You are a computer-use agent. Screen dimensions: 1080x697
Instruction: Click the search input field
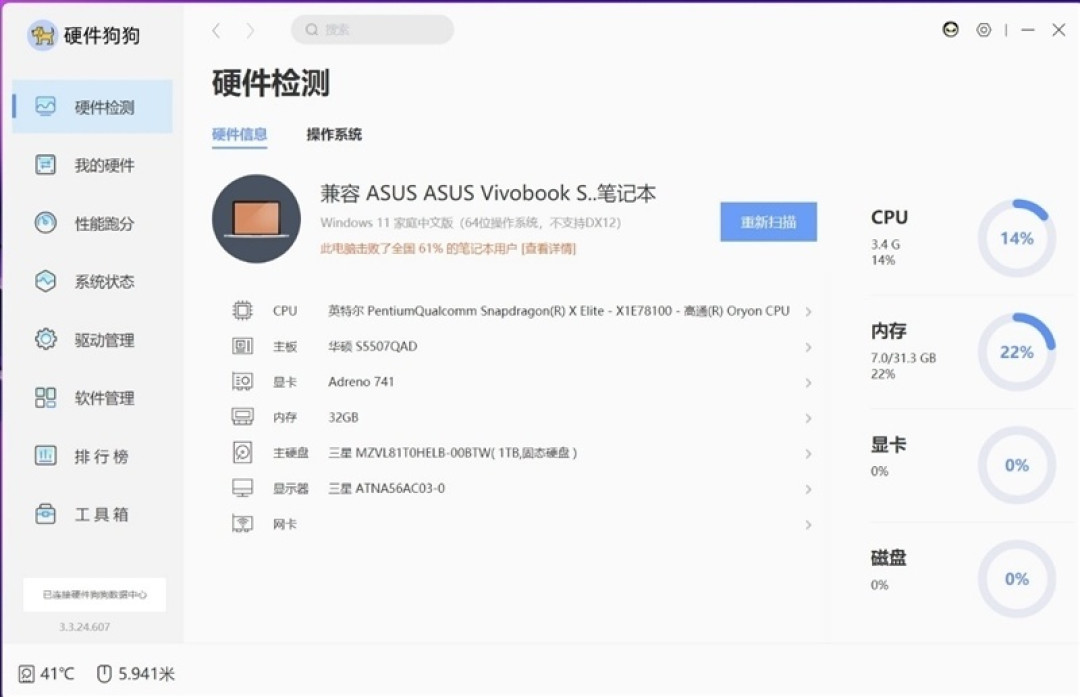[373, 30]
